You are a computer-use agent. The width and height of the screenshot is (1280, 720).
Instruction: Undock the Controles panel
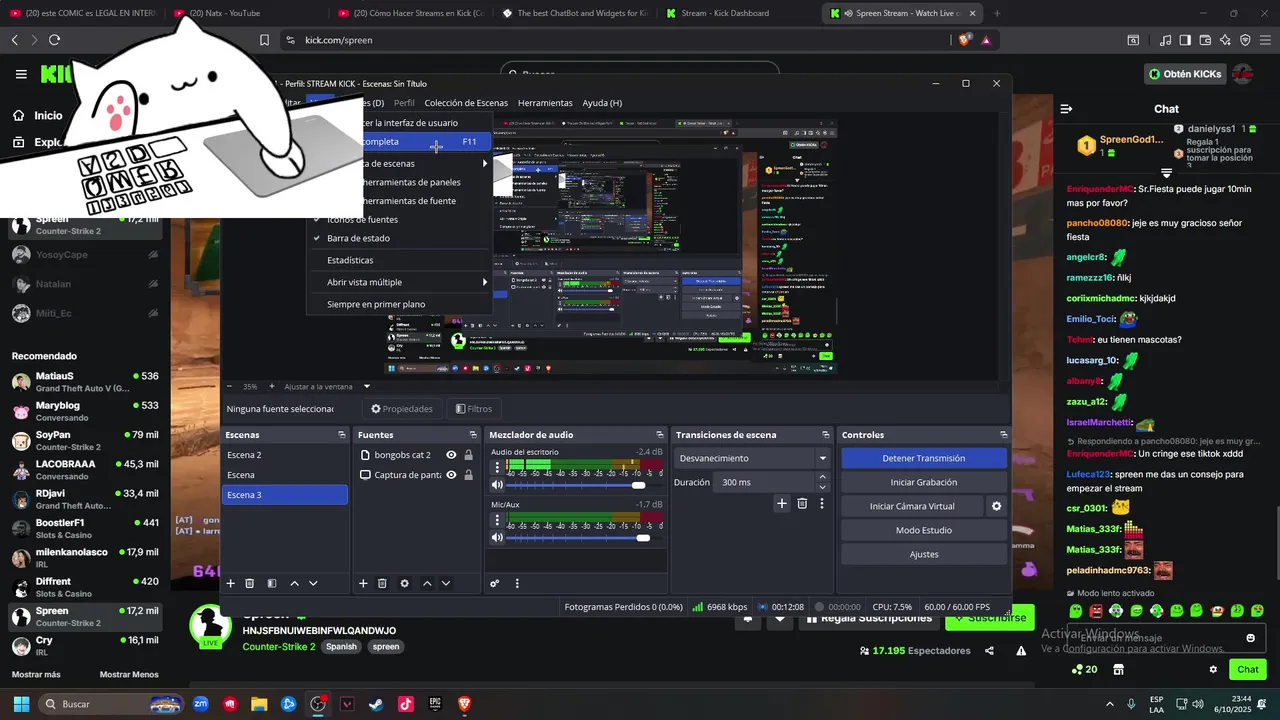tap(1003, 435)
